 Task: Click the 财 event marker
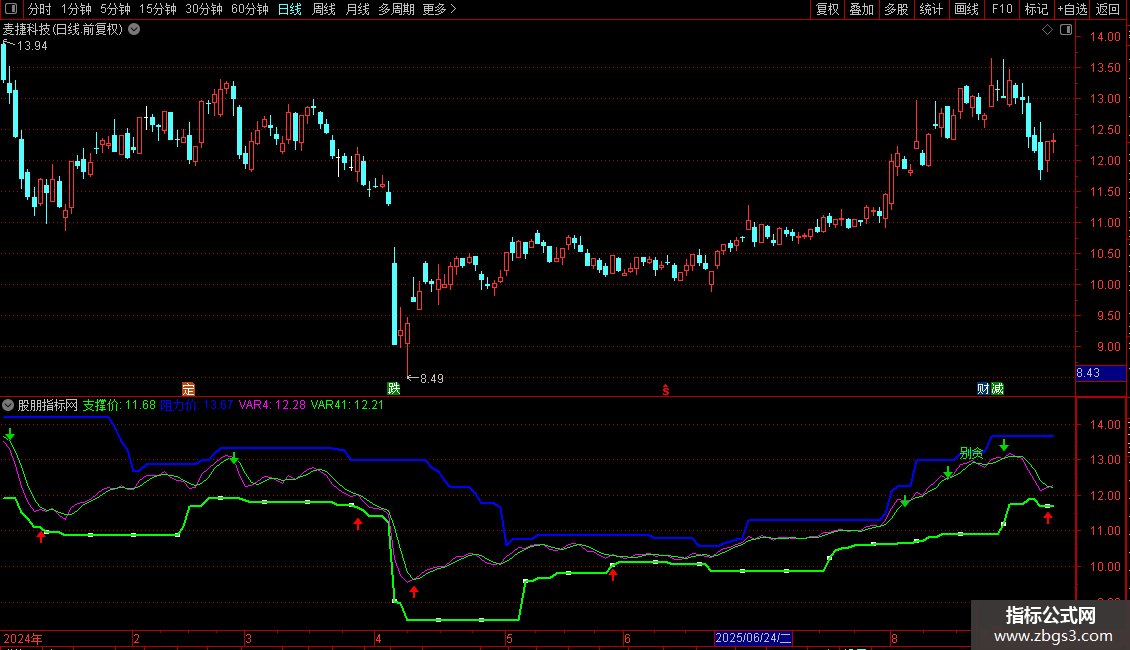pos(983,389)
